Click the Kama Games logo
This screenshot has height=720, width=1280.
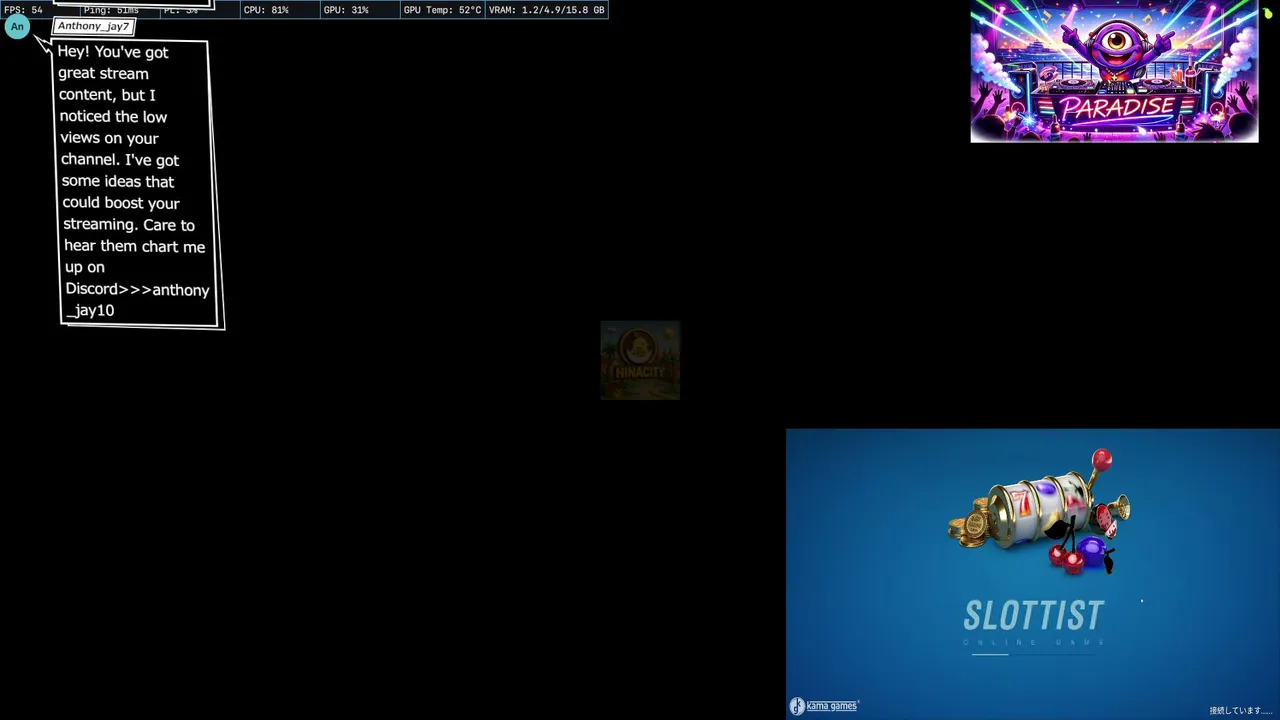pos(824,706)
